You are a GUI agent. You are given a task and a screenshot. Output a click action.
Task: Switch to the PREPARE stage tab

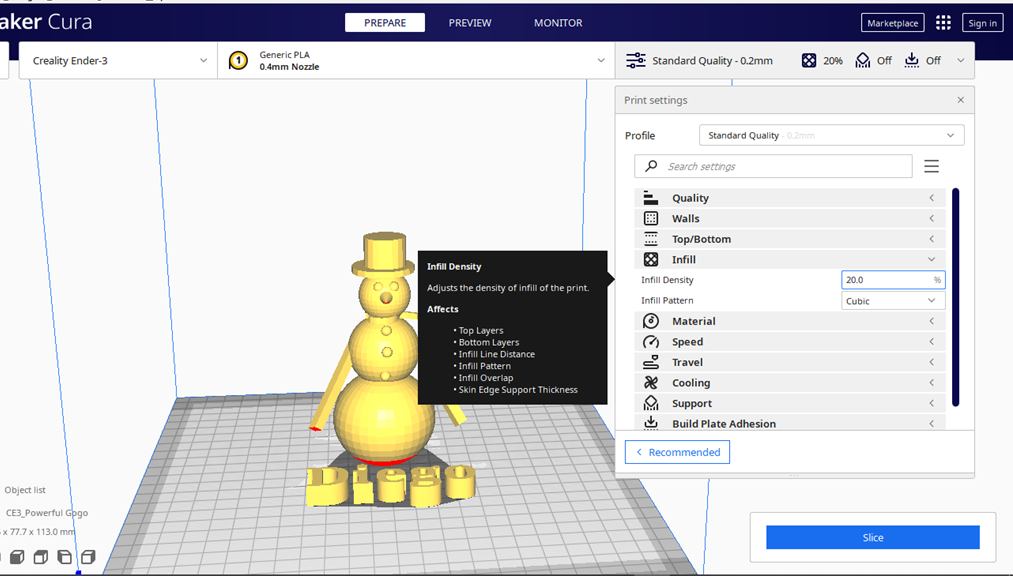[385, 23]
